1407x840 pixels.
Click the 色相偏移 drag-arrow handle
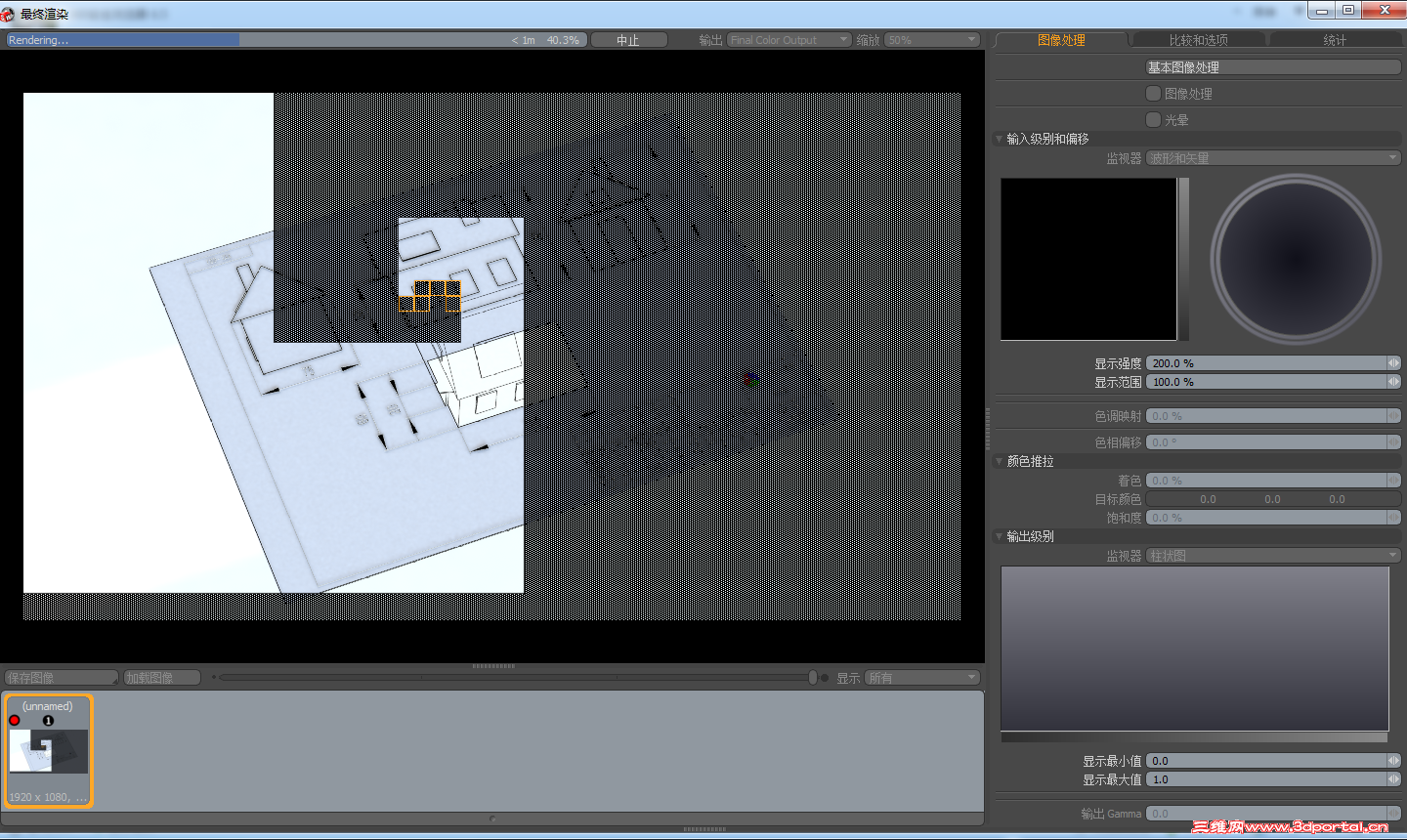[x=1394, y=442]
